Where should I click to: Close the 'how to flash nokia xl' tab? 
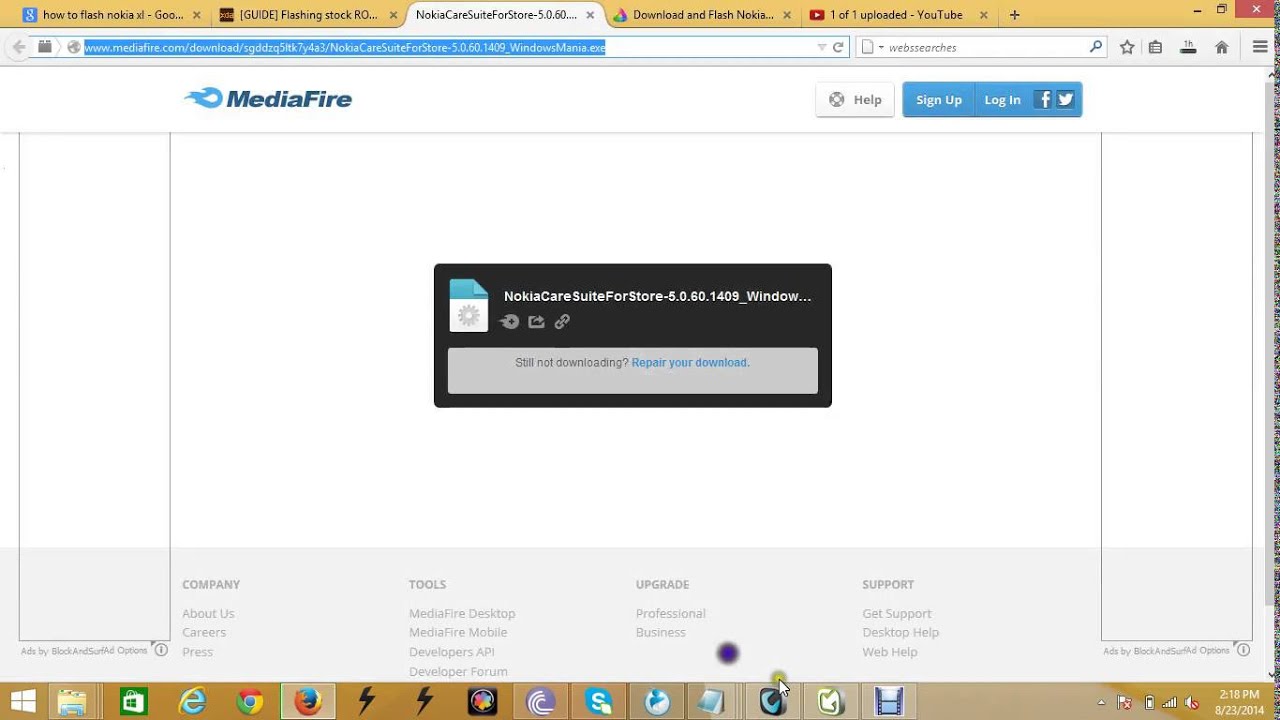click(x=197, y=15)
